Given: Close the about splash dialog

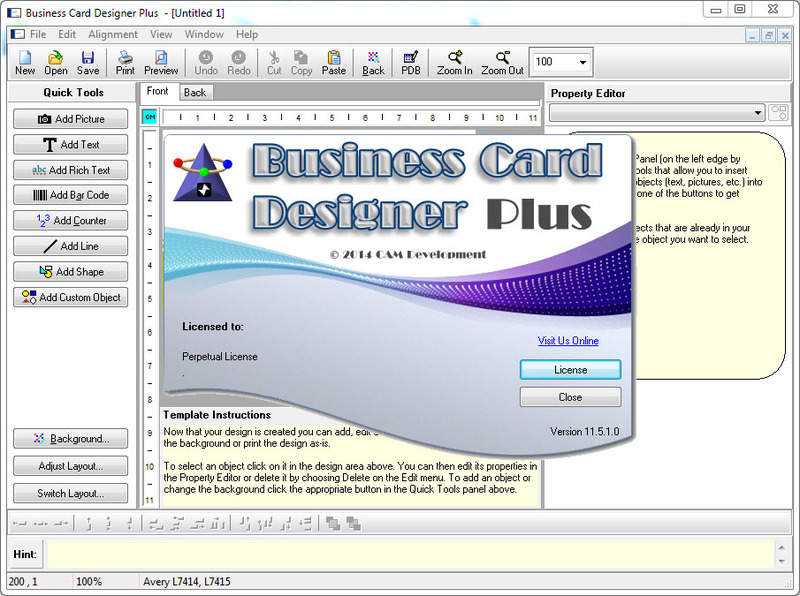Looking at the screenshot, I should 570,397.
